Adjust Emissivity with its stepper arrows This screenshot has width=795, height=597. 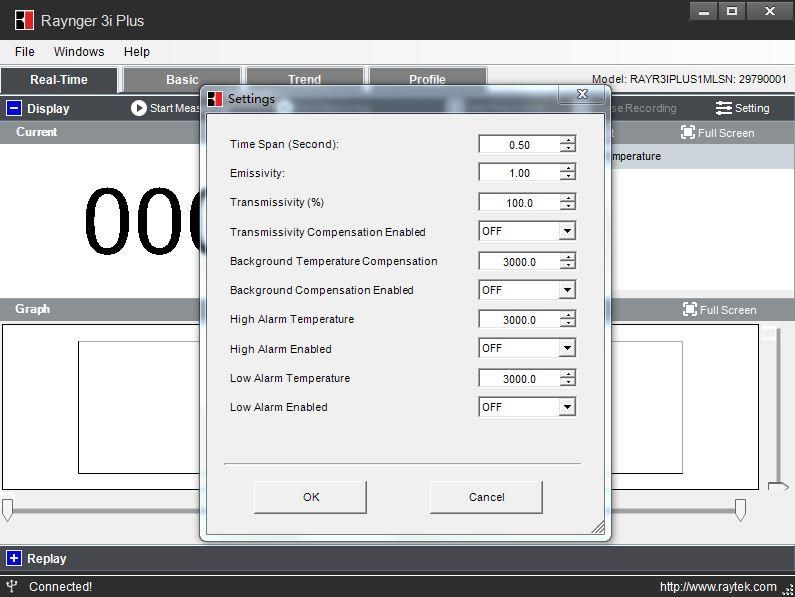(568, 173)
